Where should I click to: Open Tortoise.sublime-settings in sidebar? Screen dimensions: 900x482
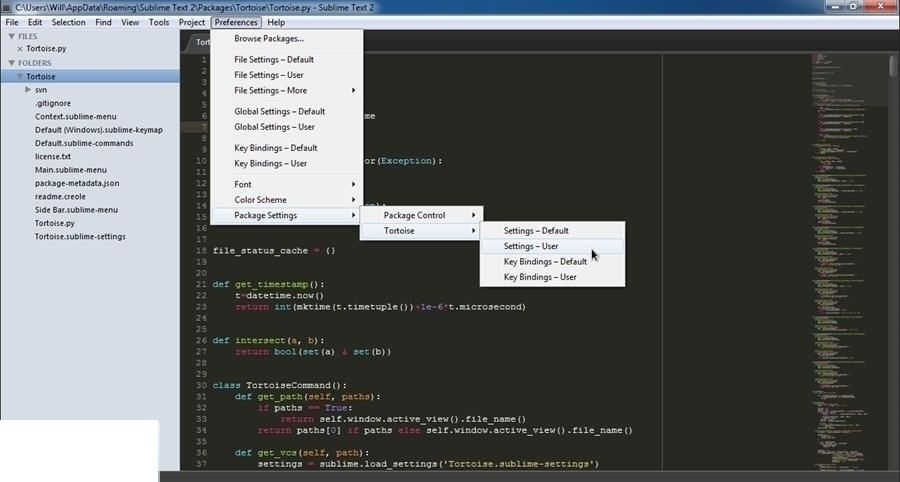click(80, 236)
